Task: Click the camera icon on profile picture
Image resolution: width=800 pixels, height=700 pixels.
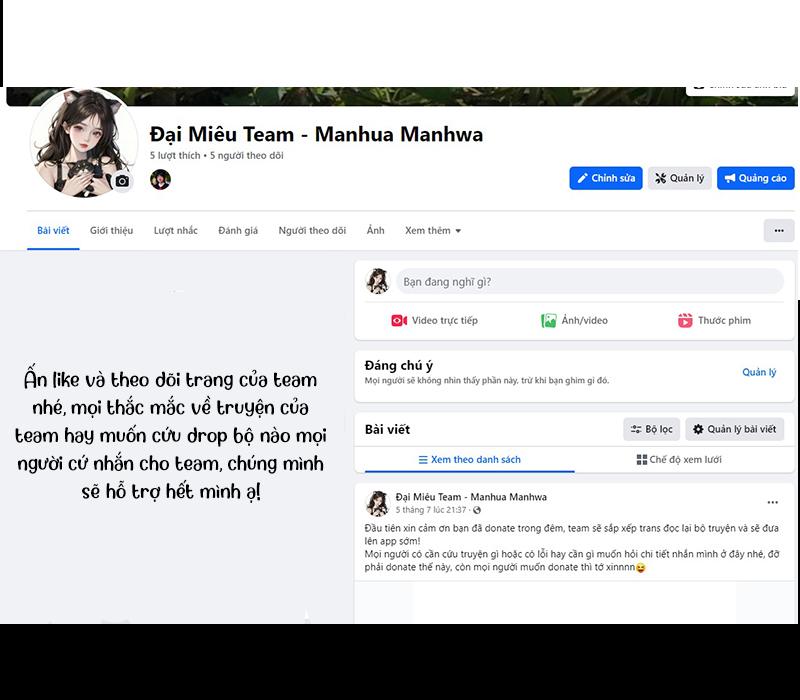Action: coord(122,181)
